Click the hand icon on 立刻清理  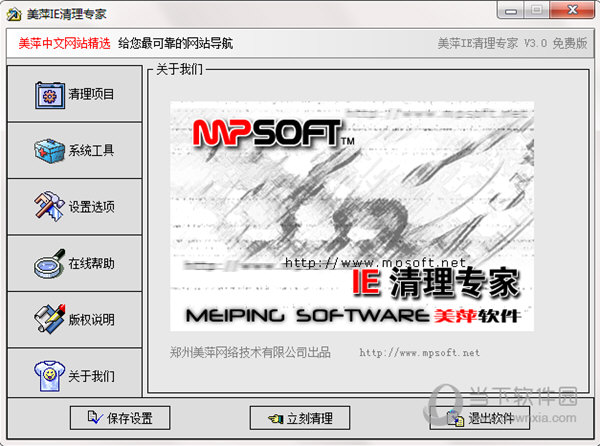pyautogui.click(x=276, y=419)
